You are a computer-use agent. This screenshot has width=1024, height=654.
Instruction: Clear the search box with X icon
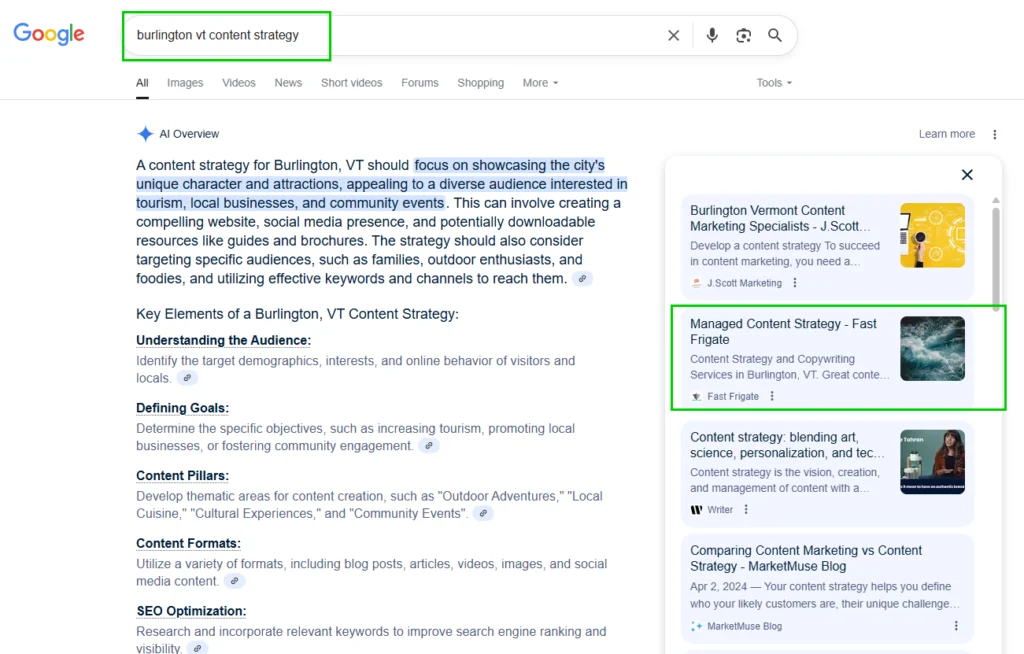673,35
